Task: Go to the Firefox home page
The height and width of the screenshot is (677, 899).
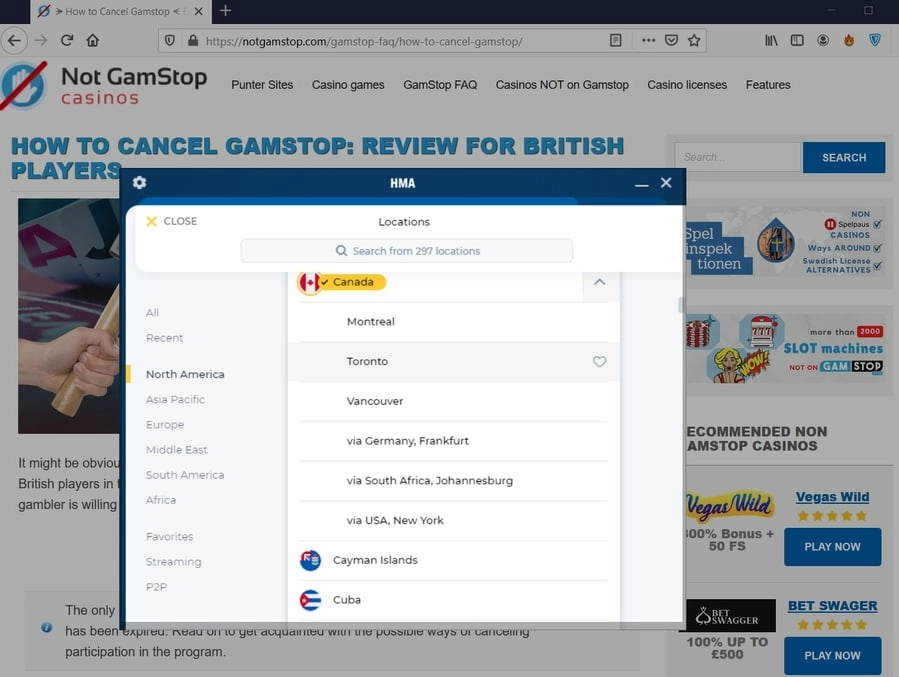Action: (x=93, y=40)
